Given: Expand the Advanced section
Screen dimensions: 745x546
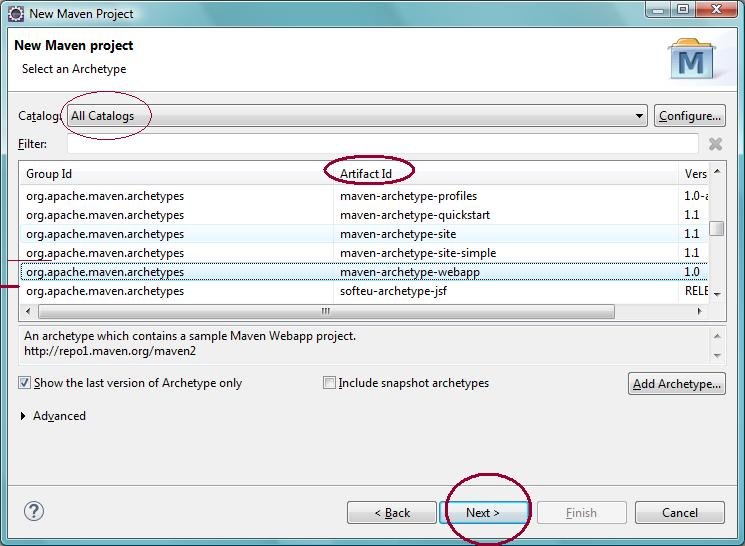Looking at the screenshot, I should click(x=23, y=416).
